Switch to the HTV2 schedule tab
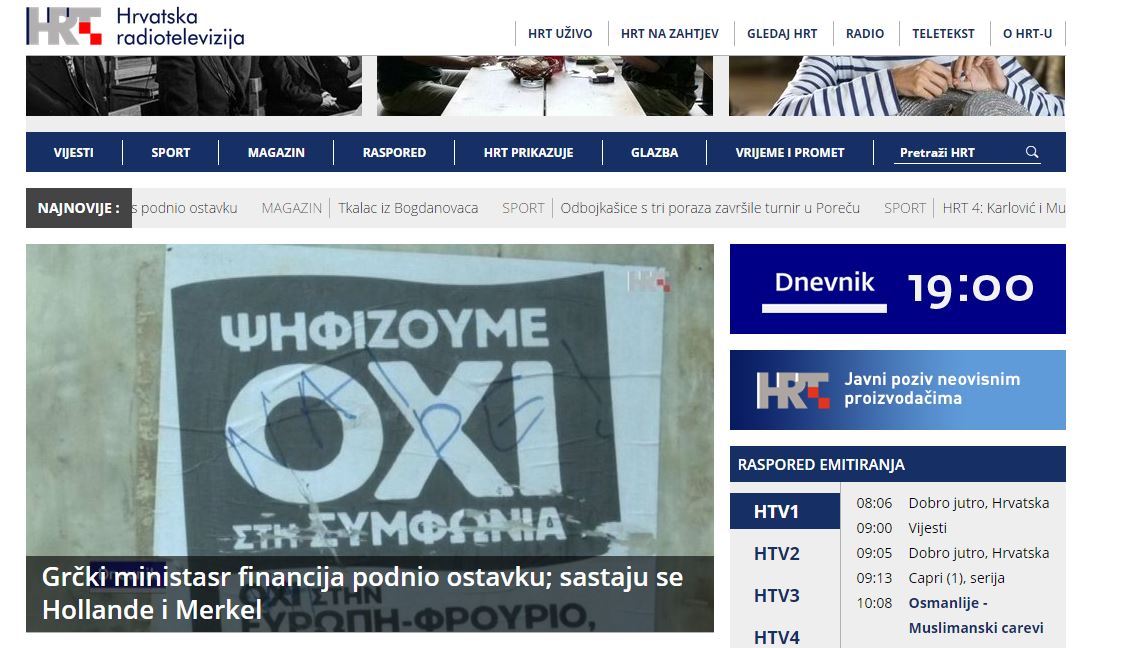Image resolution: width=1132 pixels, height=648 pixels. pyautogui.click(x=777, y=554)
